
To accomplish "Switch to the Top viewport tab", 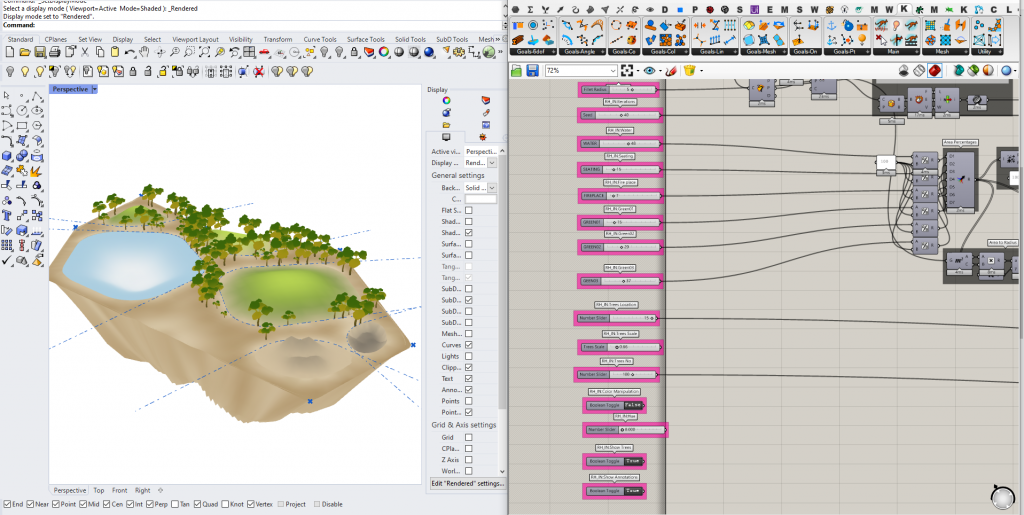I will [98, 490].
